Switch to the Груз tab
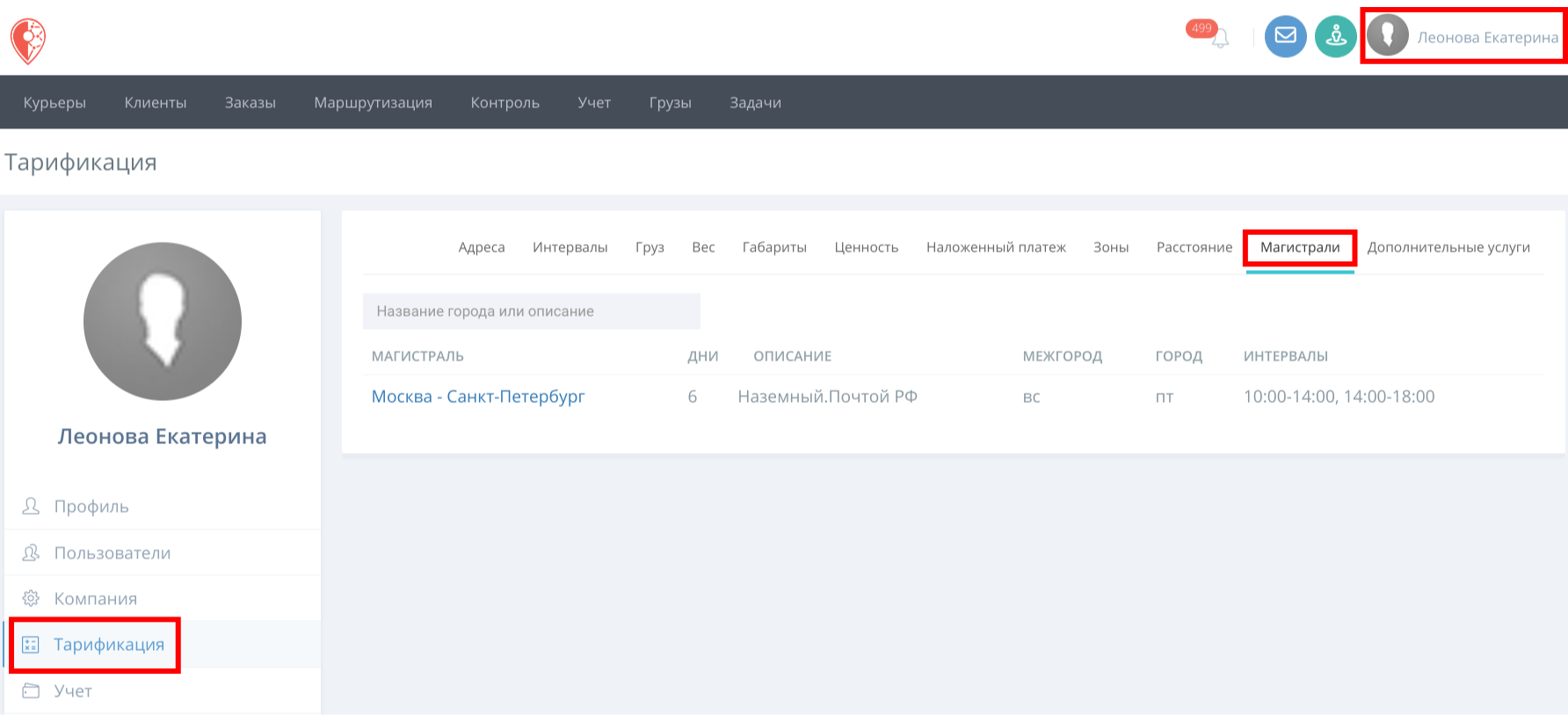 coord(650,247)
